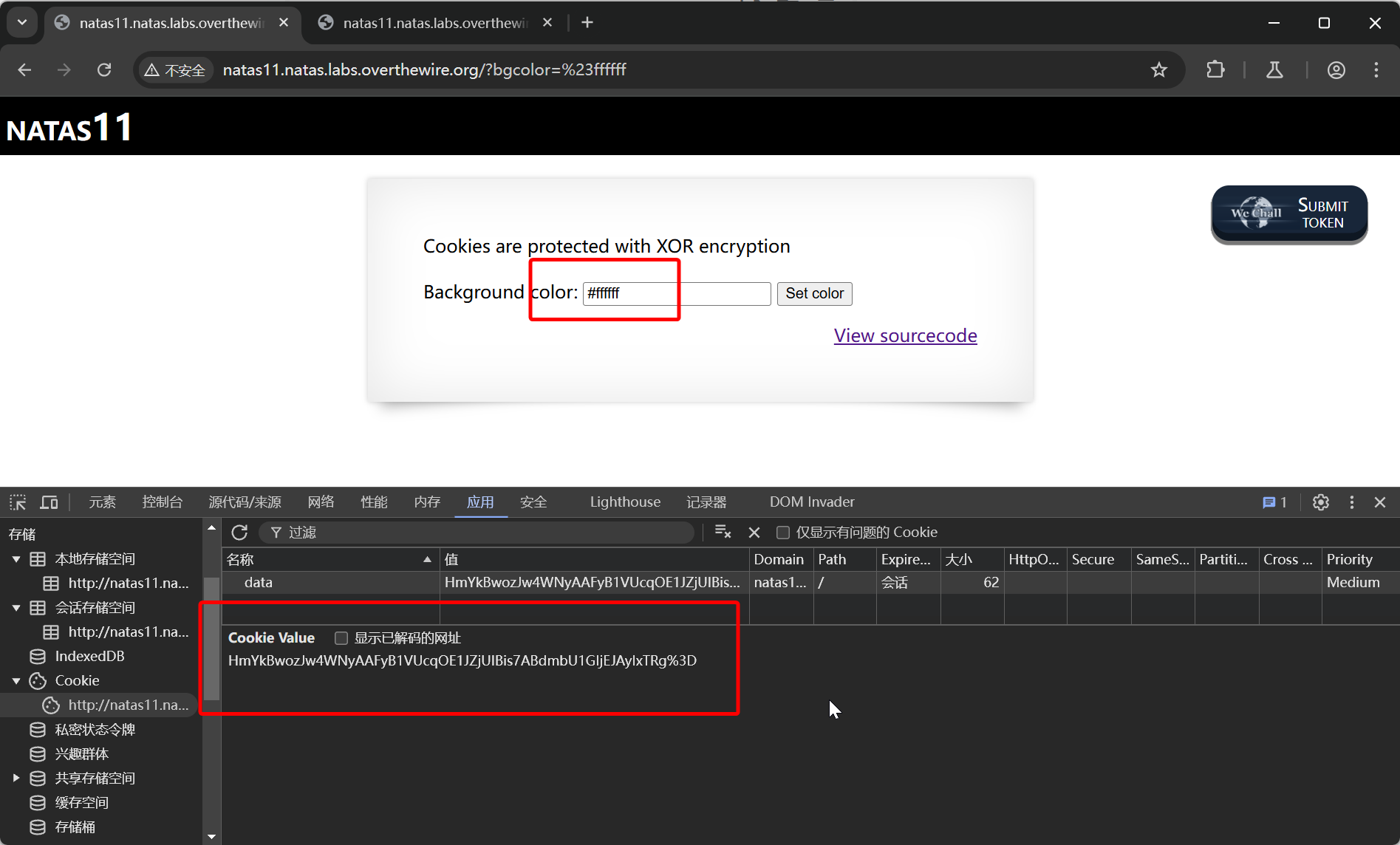Viewport: 1400px width, 845px height.
Task: Open the Chrome Labs flask icon
Action: (x=1274, y=69)
